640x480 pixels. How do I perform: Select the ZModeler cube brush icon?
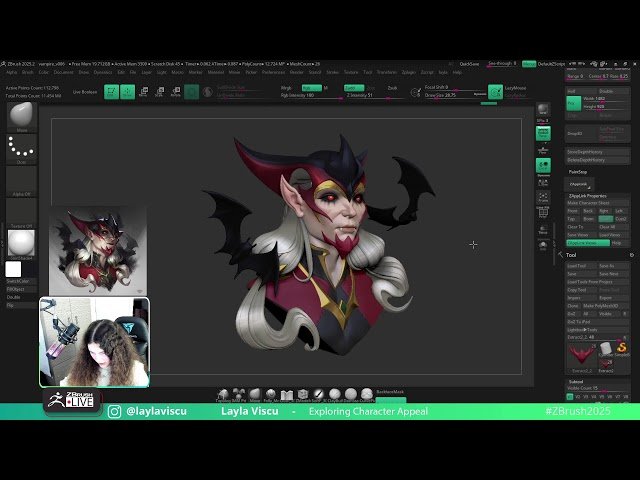tap(303, 395)
